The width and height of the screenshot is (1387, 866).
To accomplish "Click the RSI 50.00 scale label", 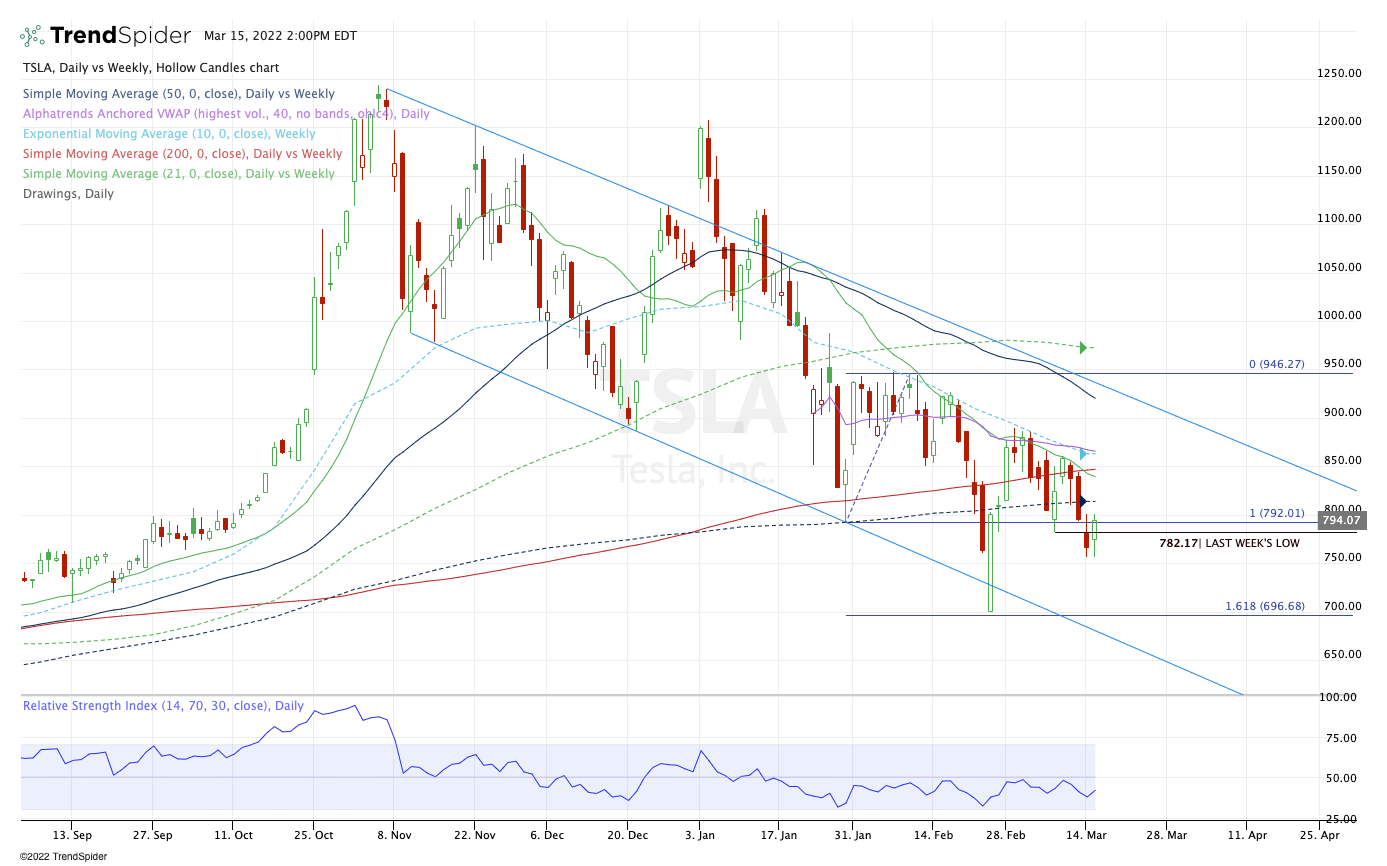I will tap(1339, 779).
